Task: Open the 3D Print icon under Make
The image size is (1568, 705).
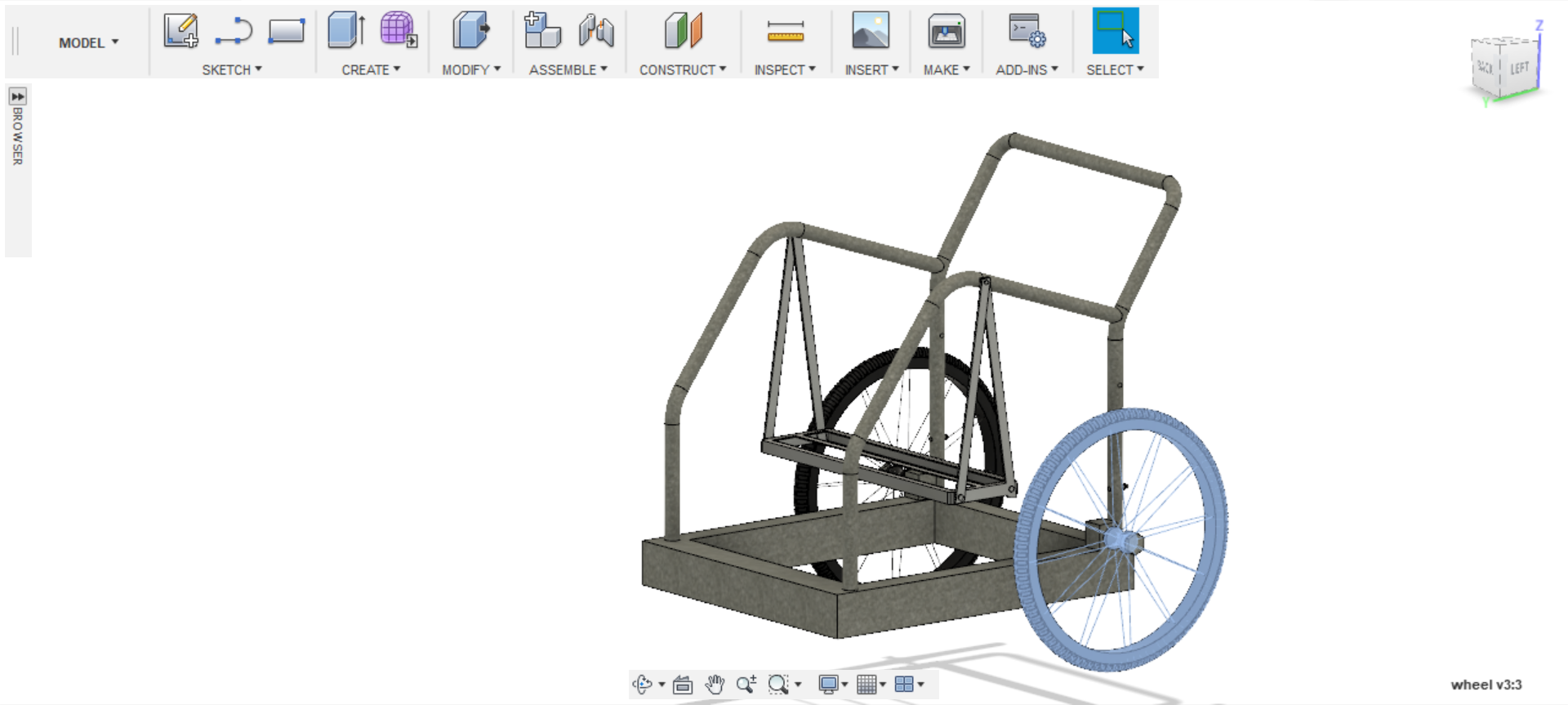Action: pyautogui.click(x=947, y=31)
